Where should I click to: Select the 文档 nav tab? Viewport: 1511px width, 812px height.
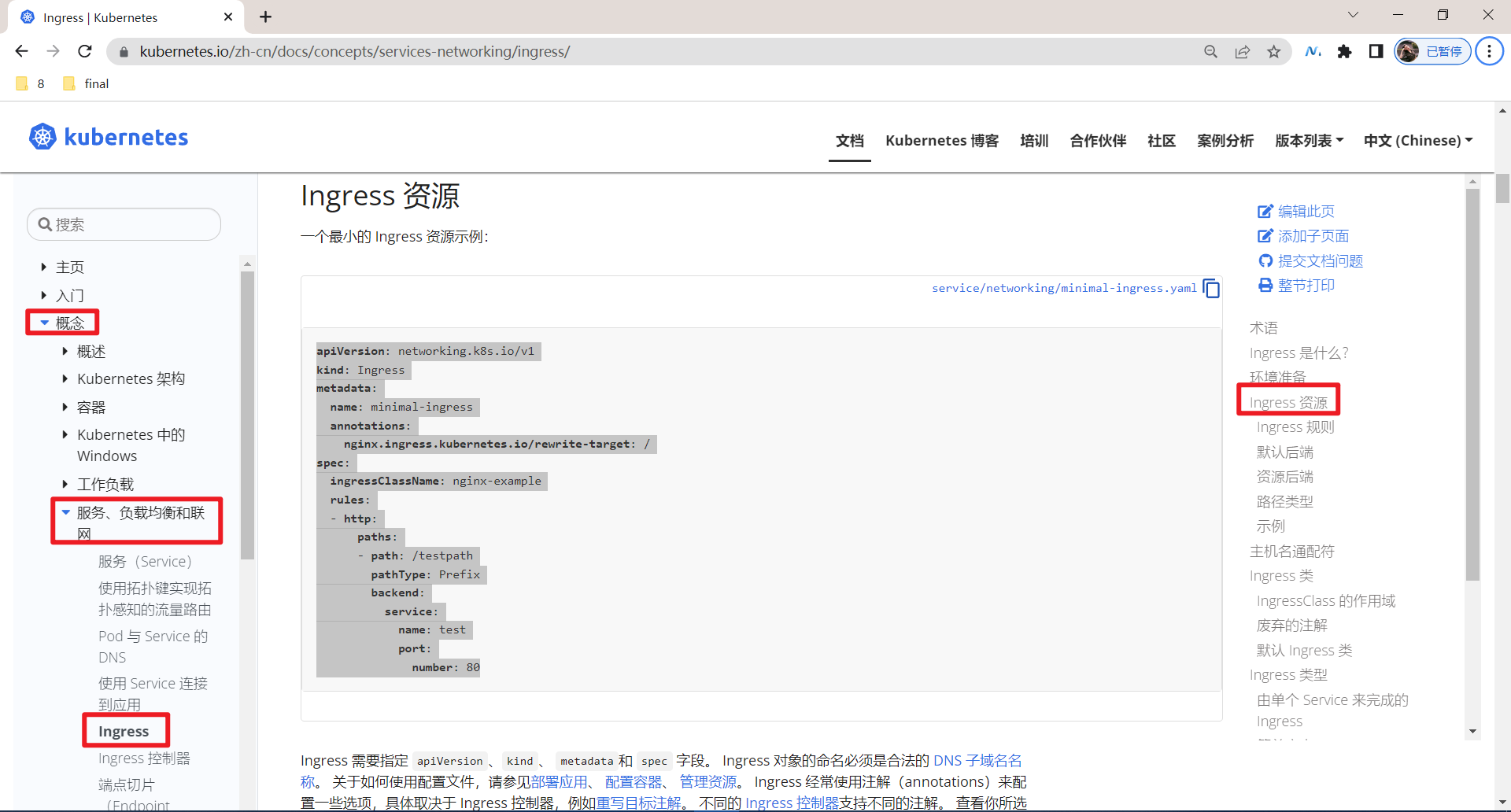click(x=850, y=140)
